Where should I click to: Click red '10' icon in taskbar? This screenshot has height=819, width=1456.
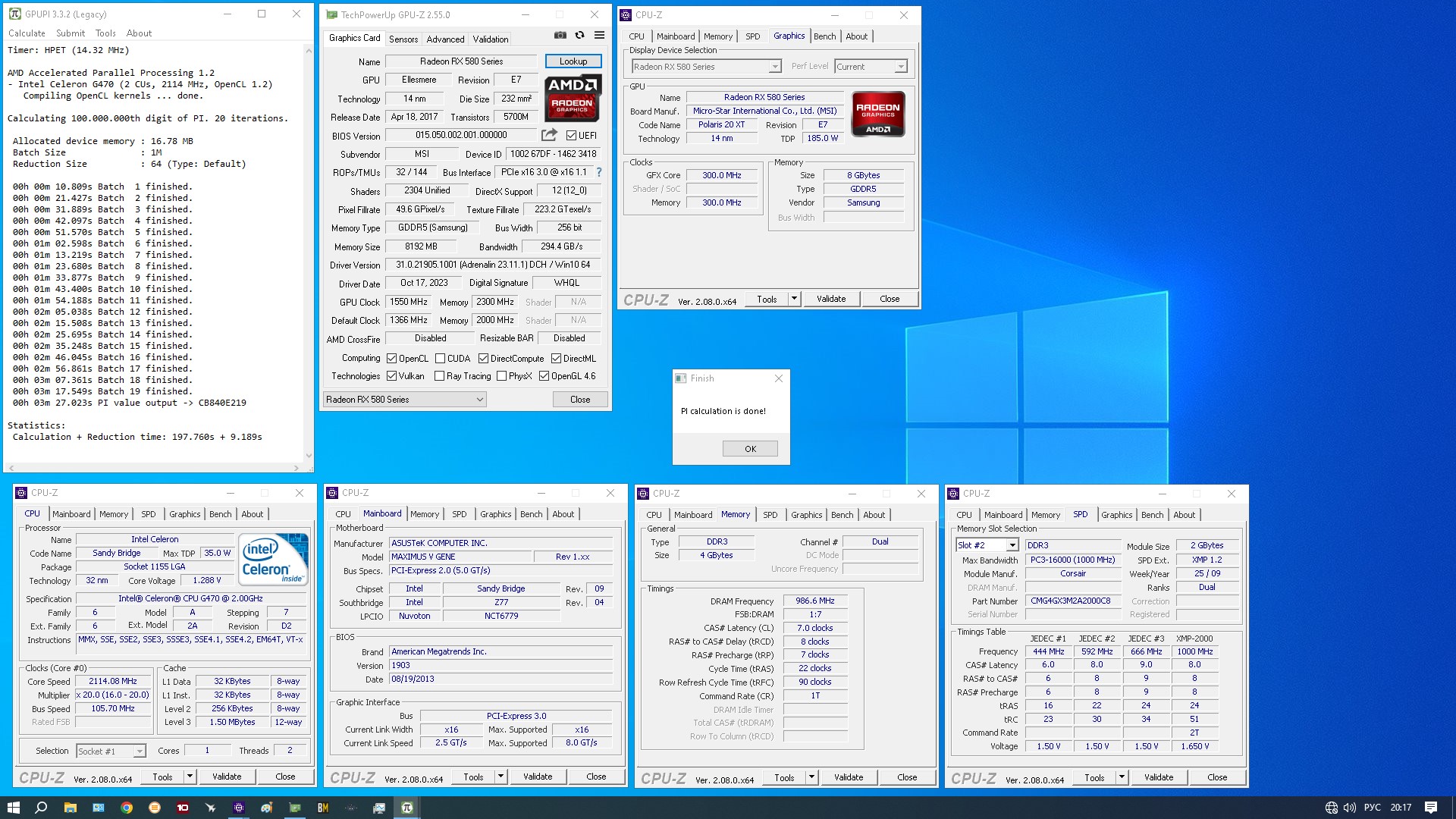pyautogui.click(x=182, y=808)
